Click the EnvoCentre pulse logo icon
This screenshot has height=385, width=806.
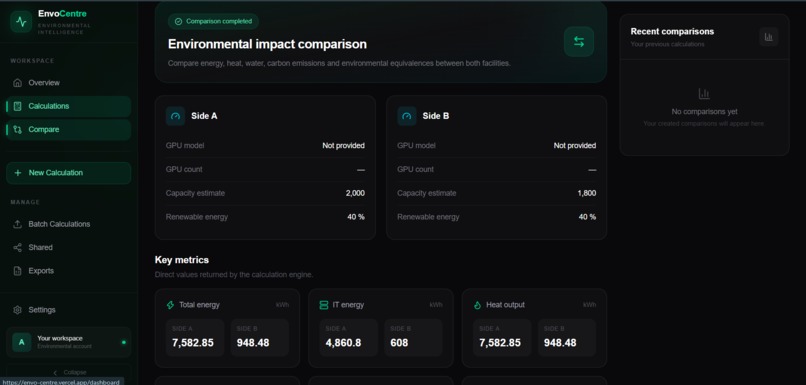coord(21,22)
